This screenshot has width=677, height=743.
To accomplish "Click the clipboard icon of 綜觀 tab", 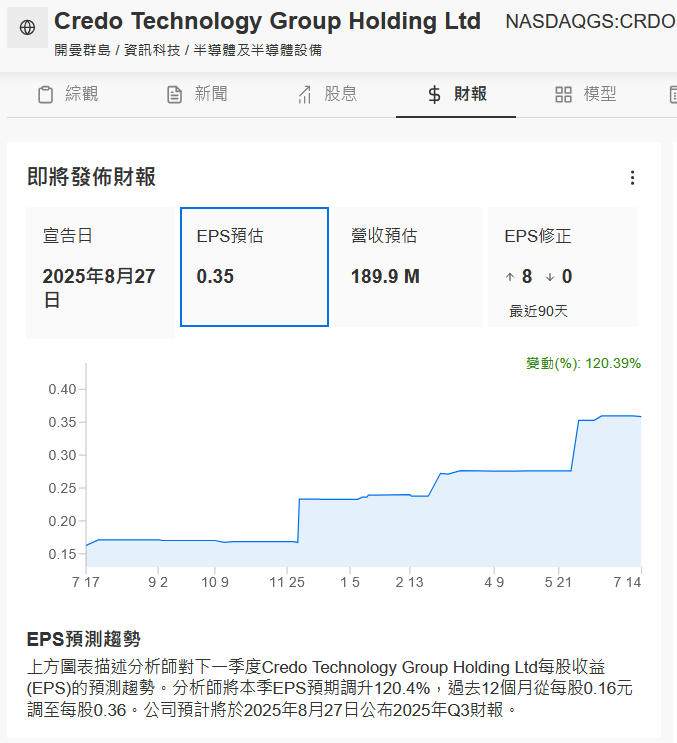I will (45, 94).
